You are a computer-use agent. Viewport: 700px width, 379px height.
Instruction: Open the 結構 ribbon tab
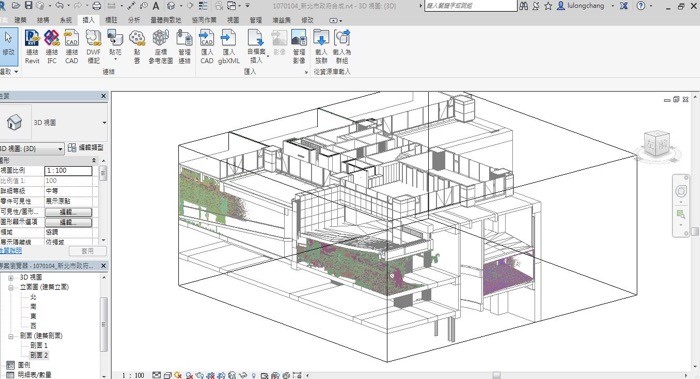[43, 20]
